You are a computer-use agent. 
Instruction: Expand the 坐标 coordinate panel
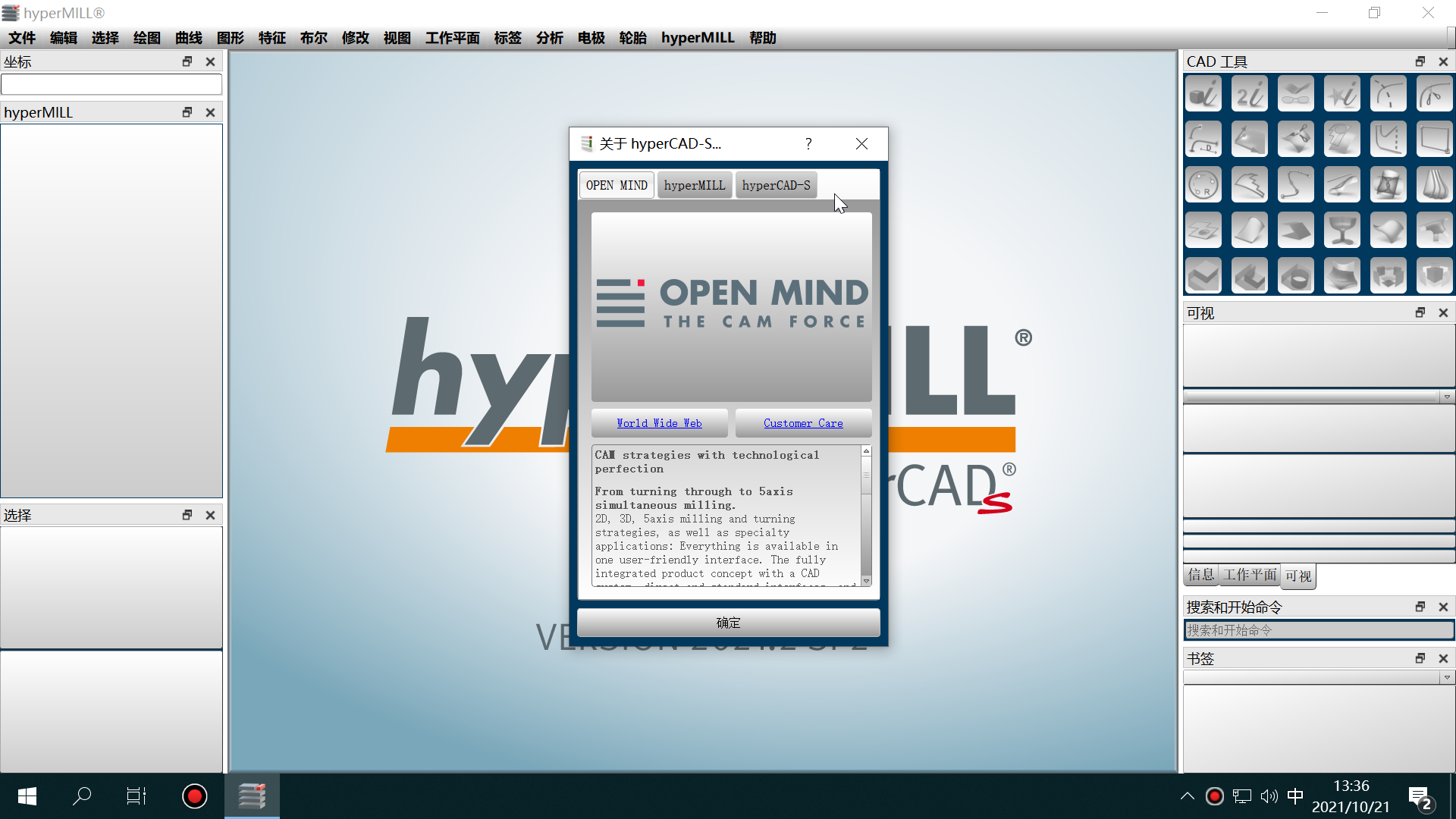point(187,61)
